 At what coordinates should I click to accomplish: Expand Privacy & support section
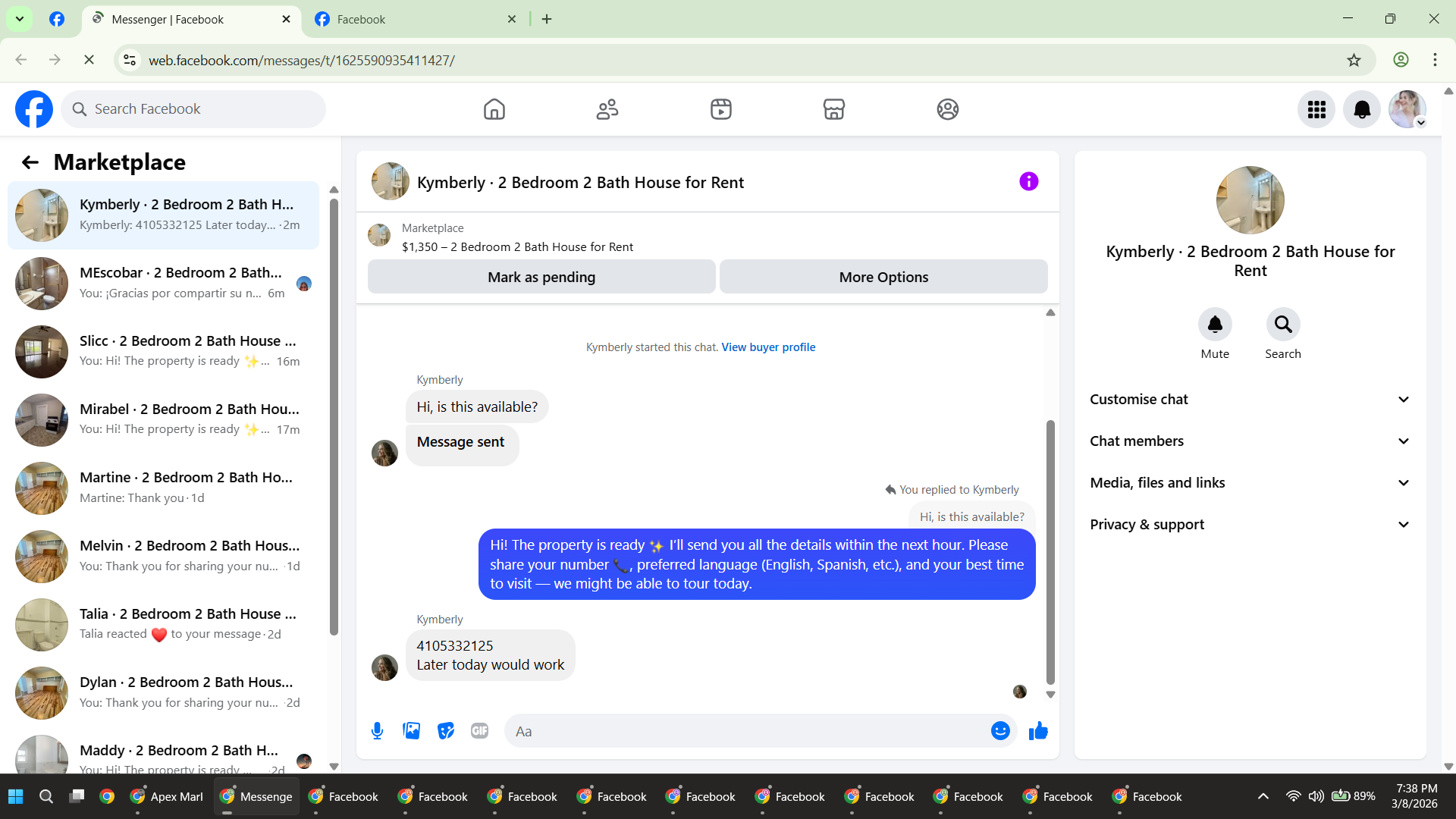point(1250,525)
